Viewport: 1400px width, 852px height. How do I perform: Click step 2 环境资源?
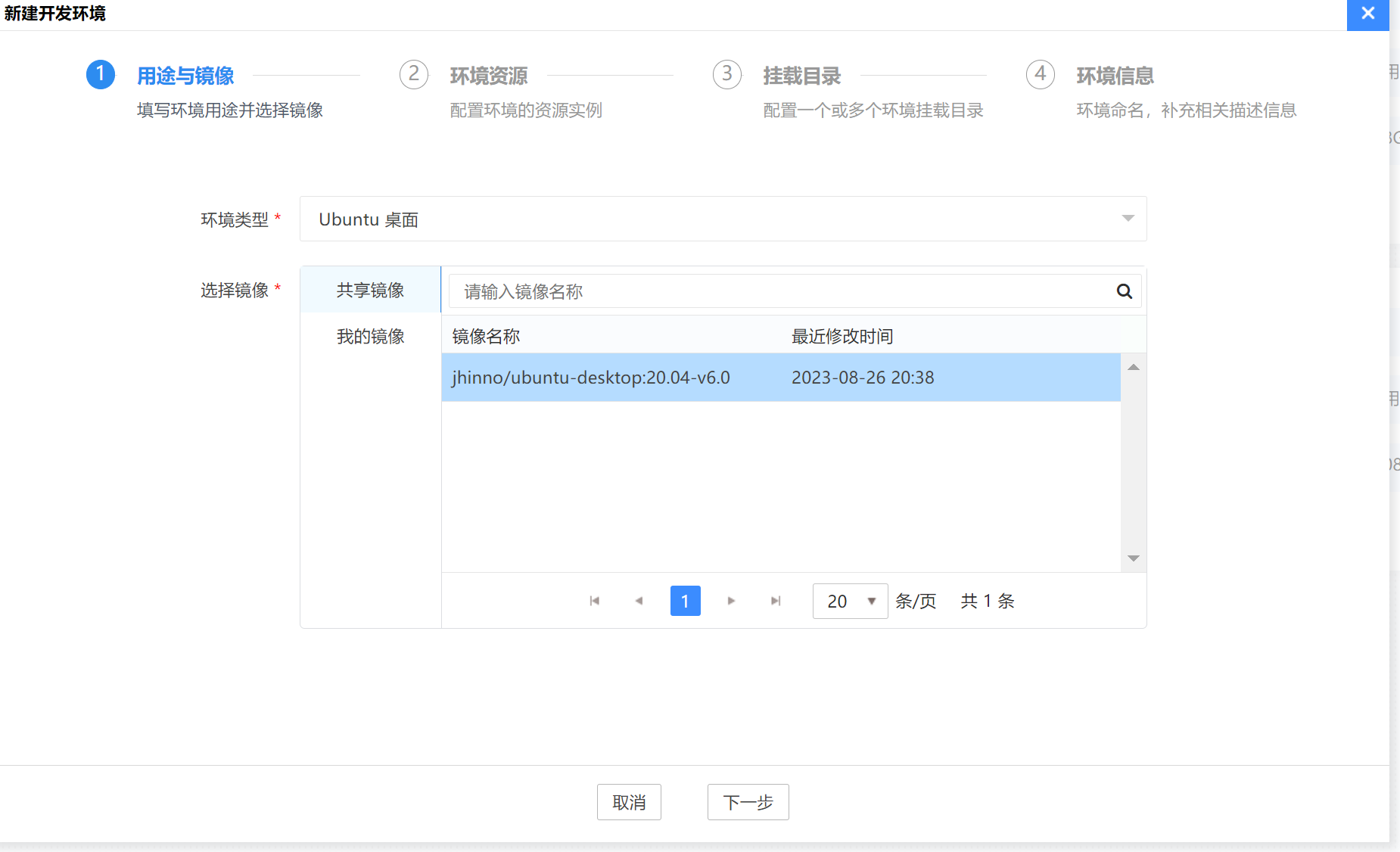click(489, 76)
